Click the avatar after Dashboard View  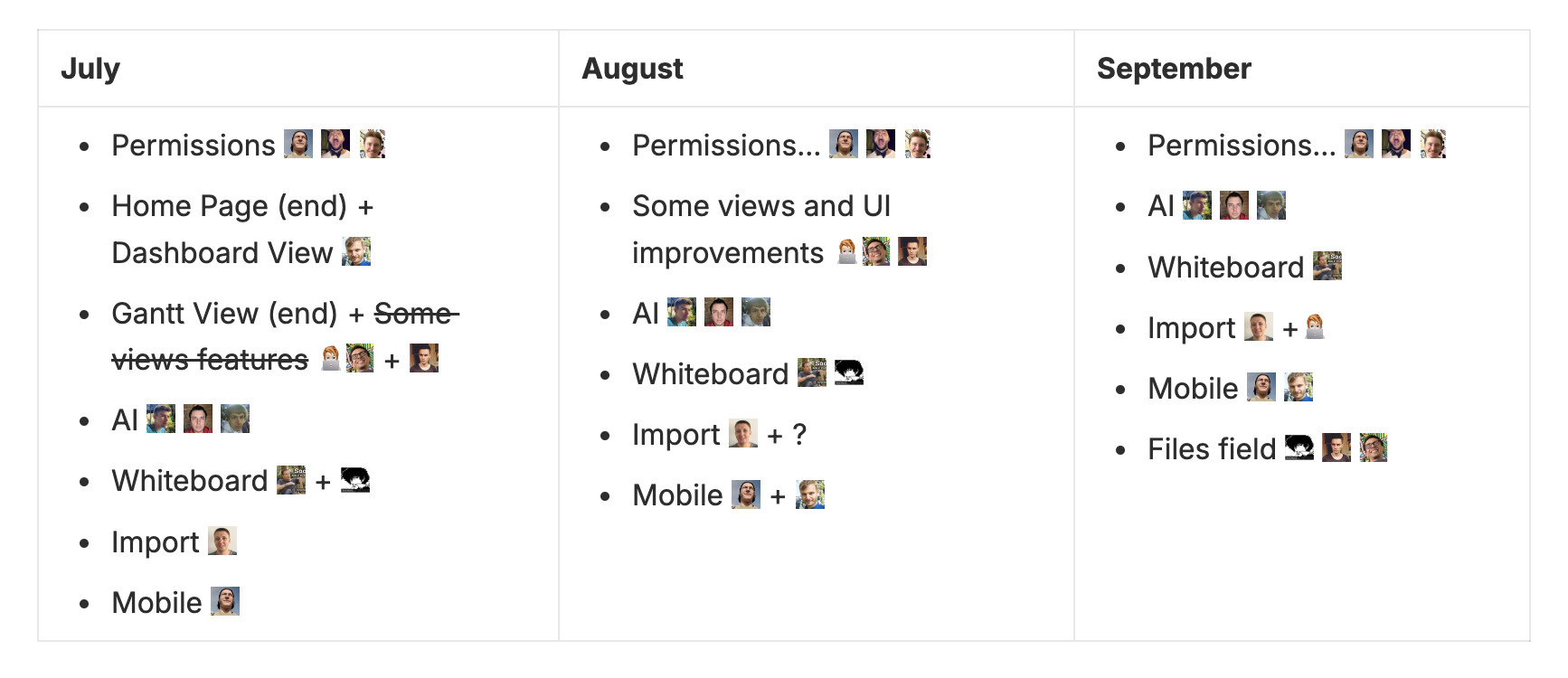tap(356, 251)
